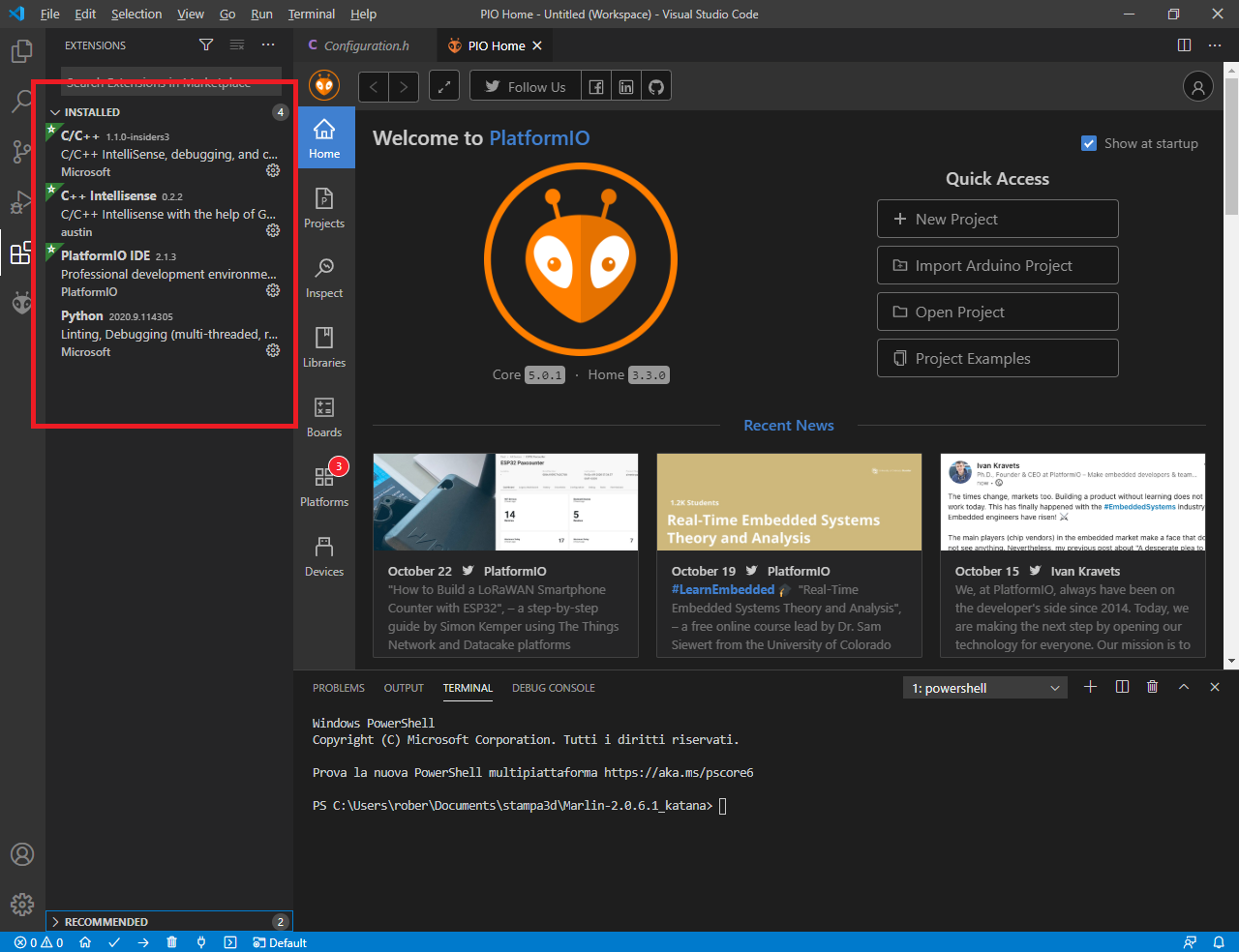1239x952 pixels.
Task: Click the New Project button
Action: pyautogui.click(x=997, y=219)
